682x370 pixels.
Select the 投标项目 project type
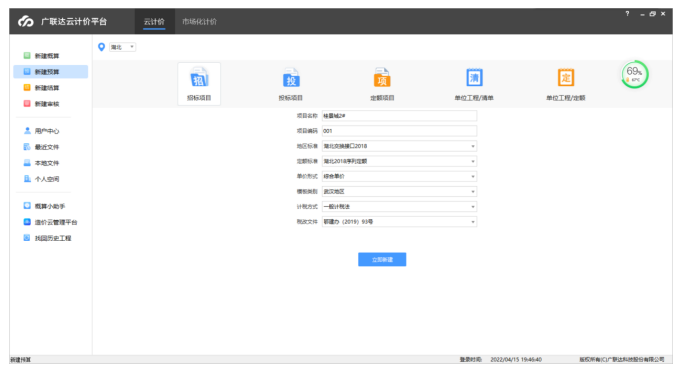[x=291, y=84]
